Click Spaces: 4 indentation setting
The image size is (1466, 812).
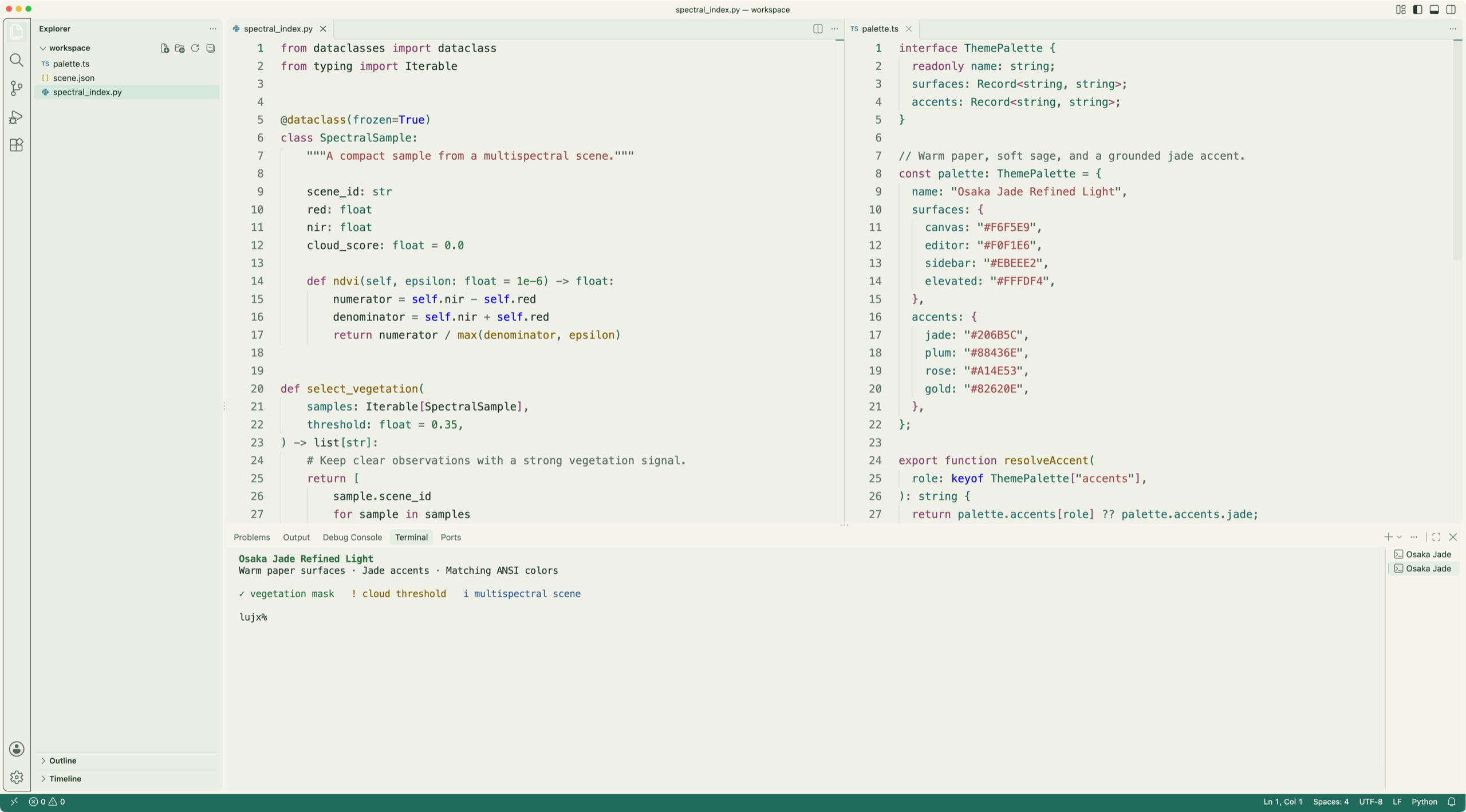[x=1331, y=802]
